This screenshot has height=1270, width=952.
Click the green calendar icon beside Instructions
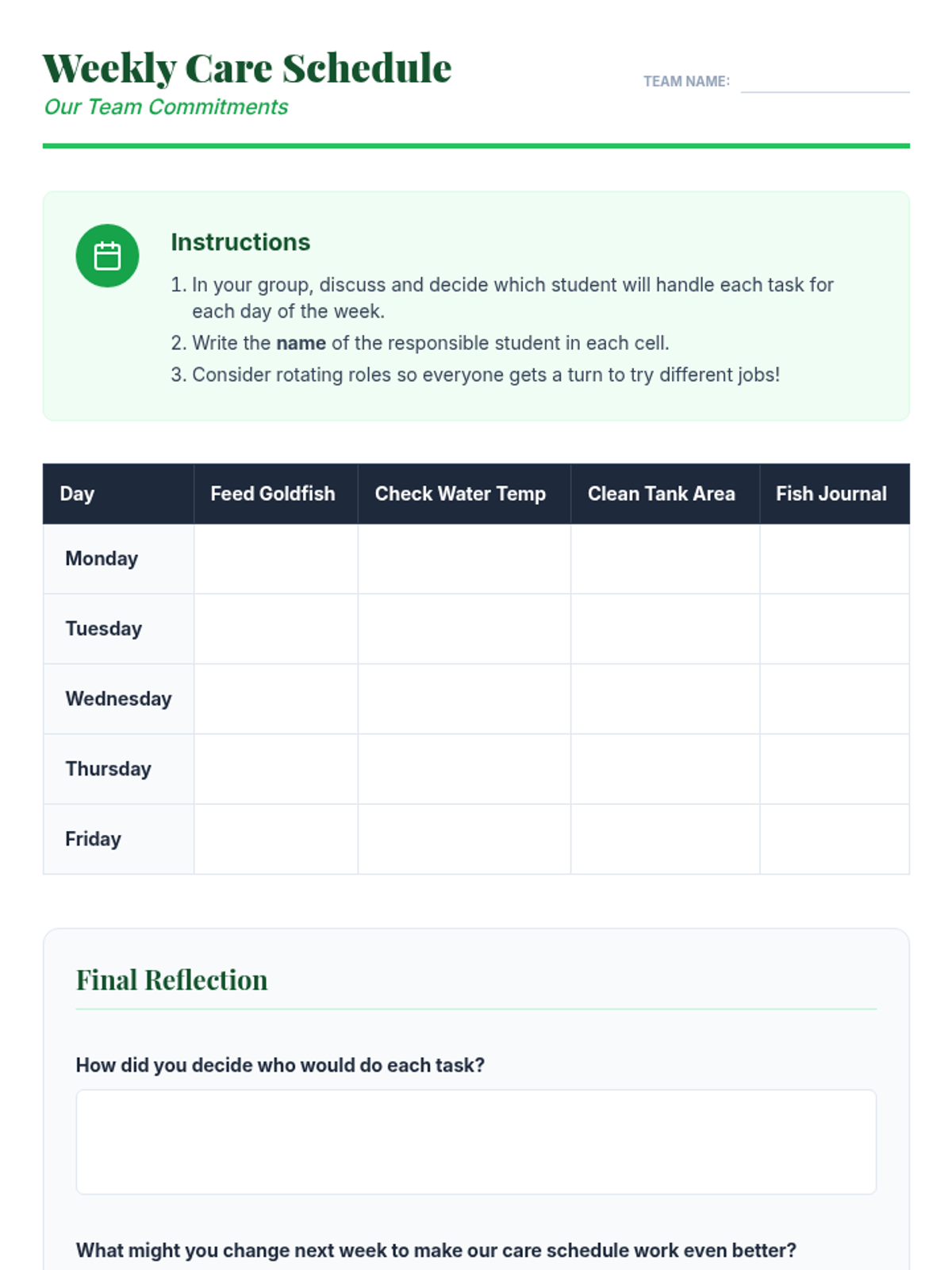tap(107, 256)
